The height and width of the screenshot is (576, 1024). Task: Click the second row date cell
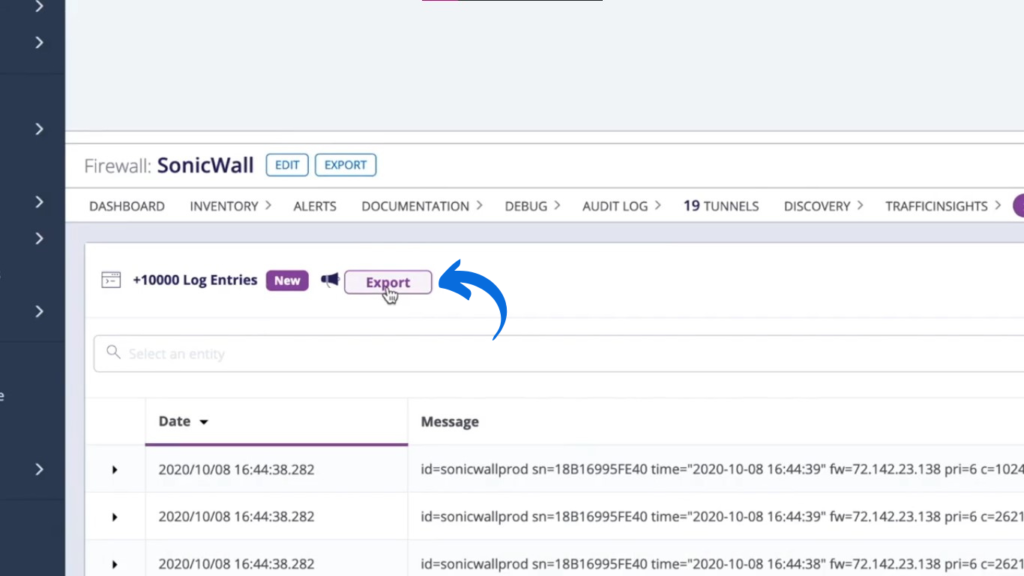pyautogui.click(x=236, y=517)
